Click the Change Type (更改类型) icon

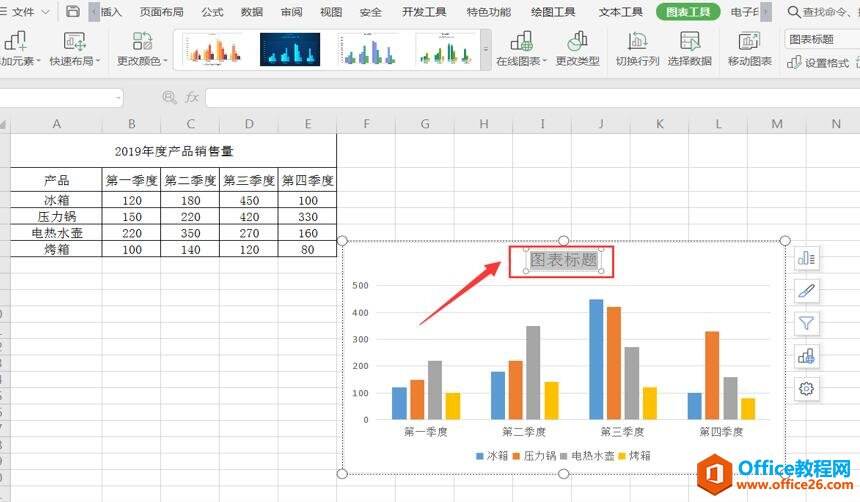(577, 41)
